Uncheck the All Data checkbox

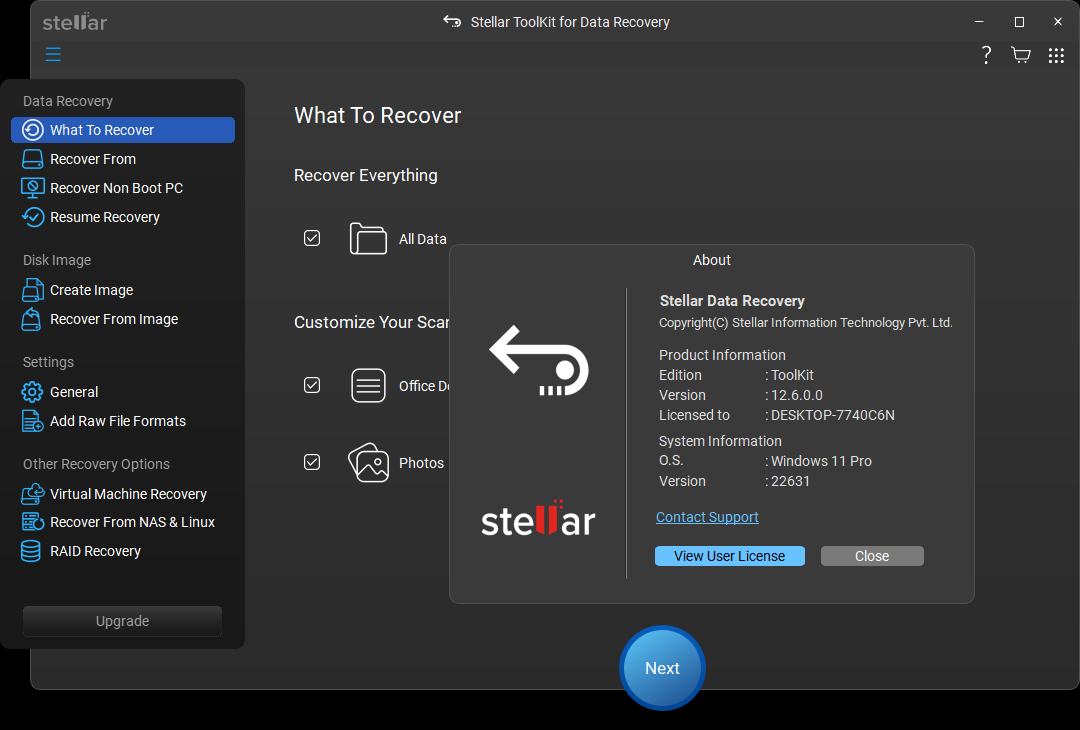312,238
